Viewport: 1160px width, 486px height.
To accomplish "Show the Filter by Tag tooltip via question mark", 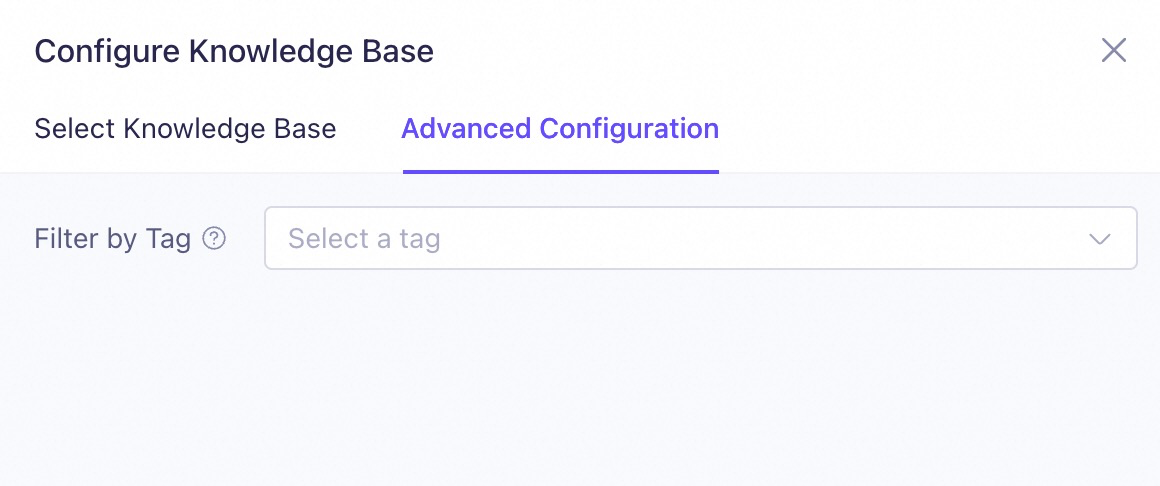I will [x=214, y=238].
